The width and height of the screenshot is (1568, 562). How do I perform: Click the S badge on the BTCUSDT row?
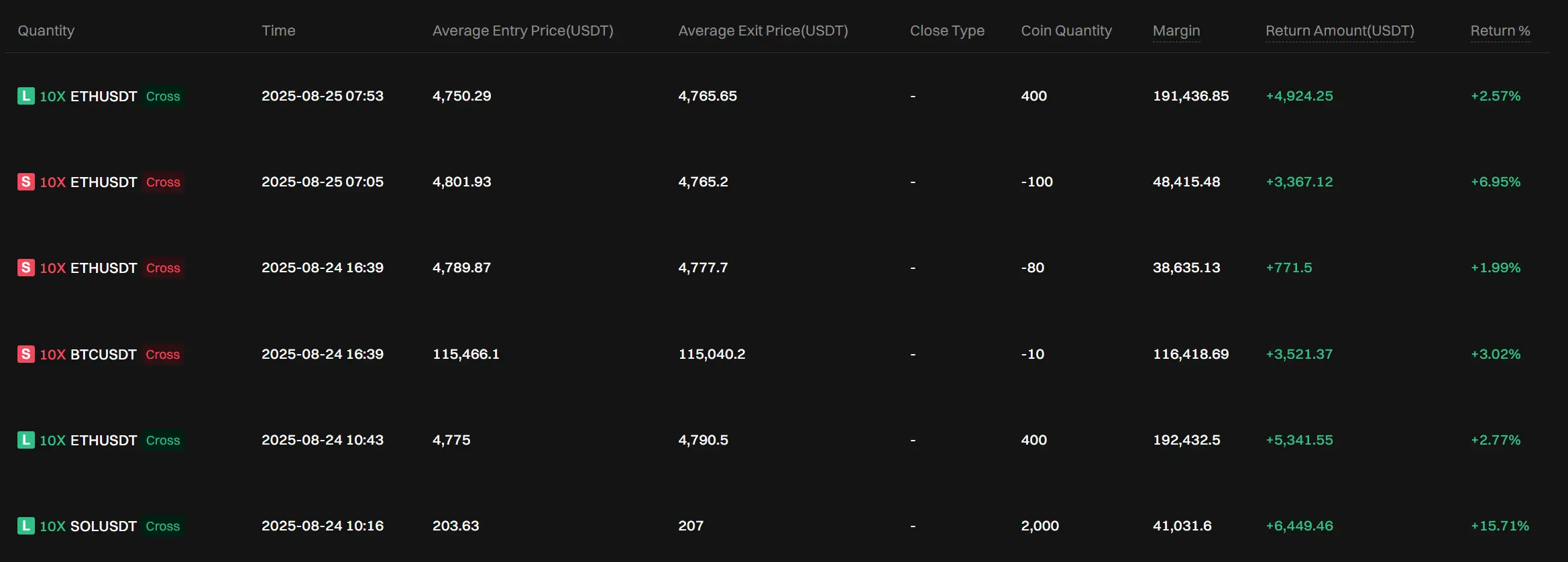tap(25, 354)
